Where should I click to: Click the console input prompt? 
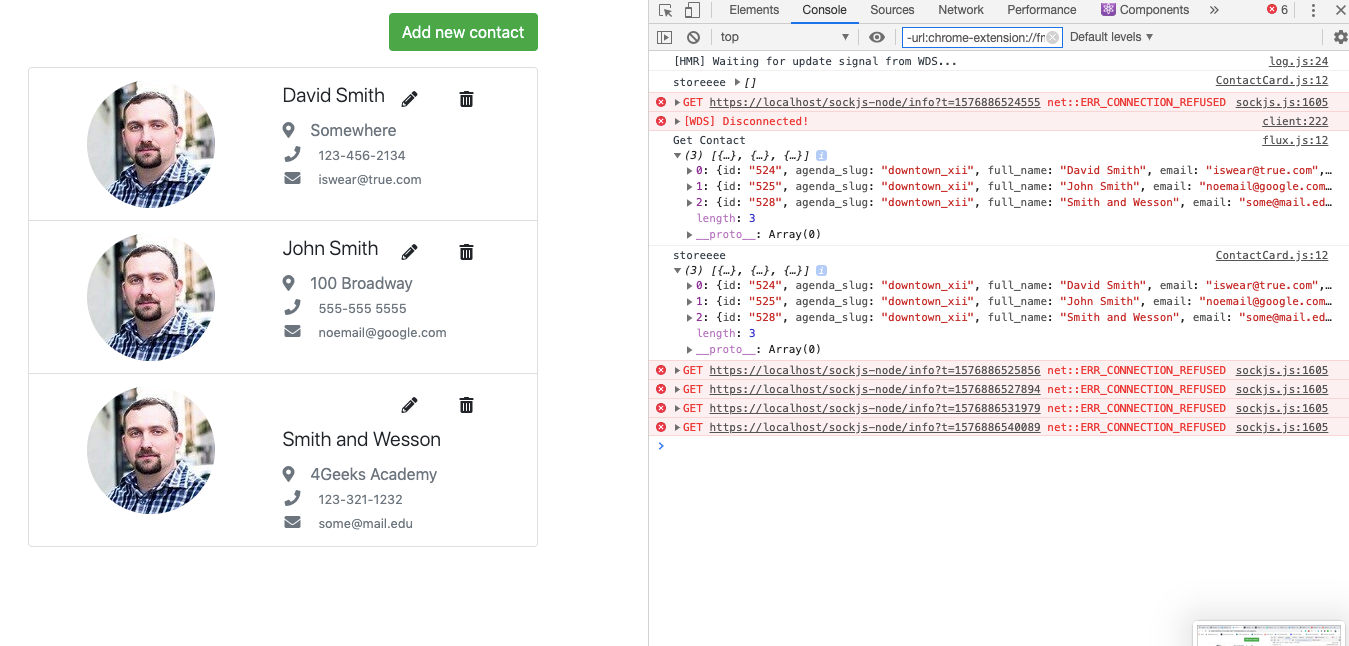[1000, 446]
